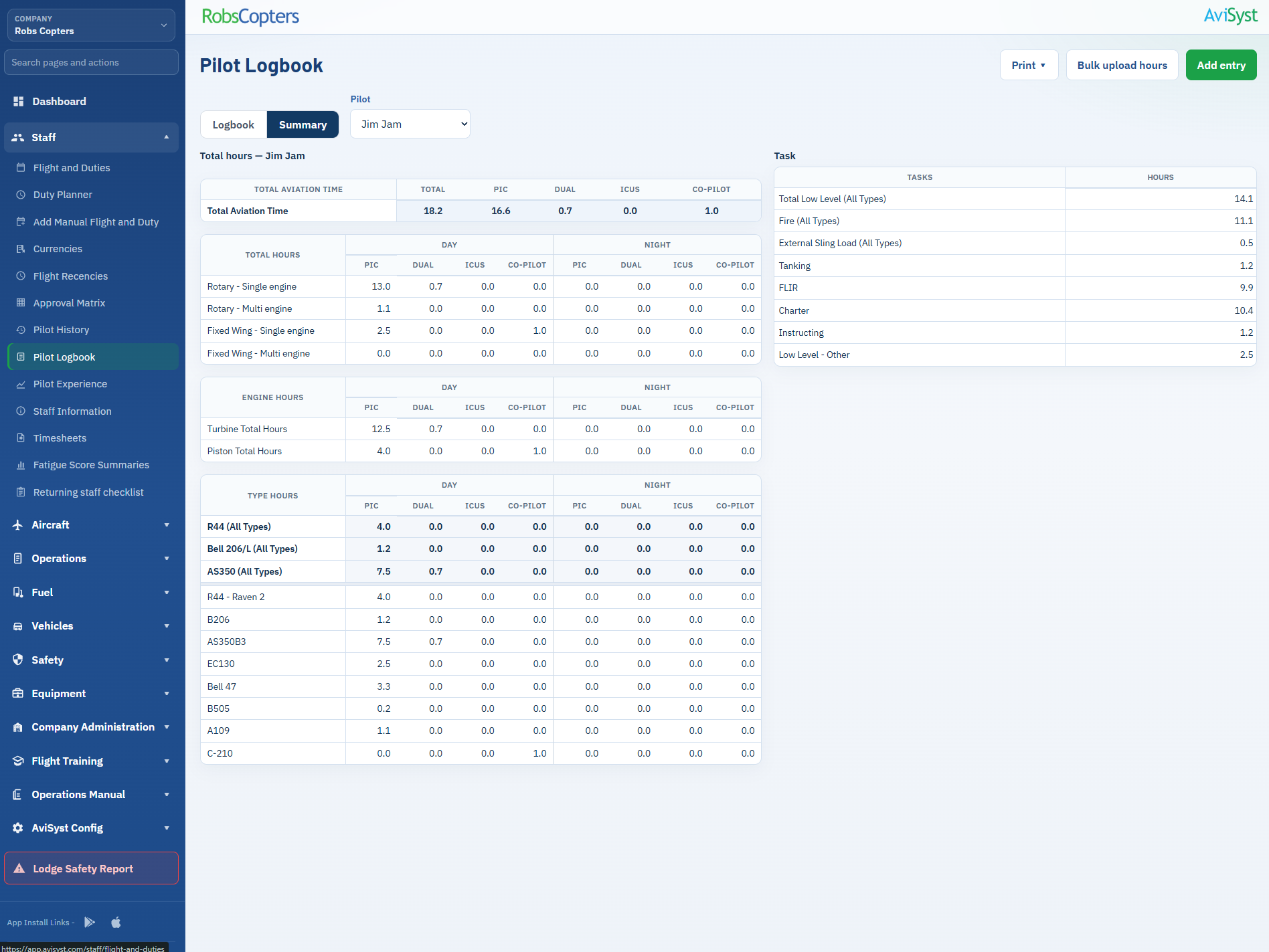Switch to the Logbook tab
Viewport: 1269px width, 952px height.
pyautogui.click(x=234, y=124)
